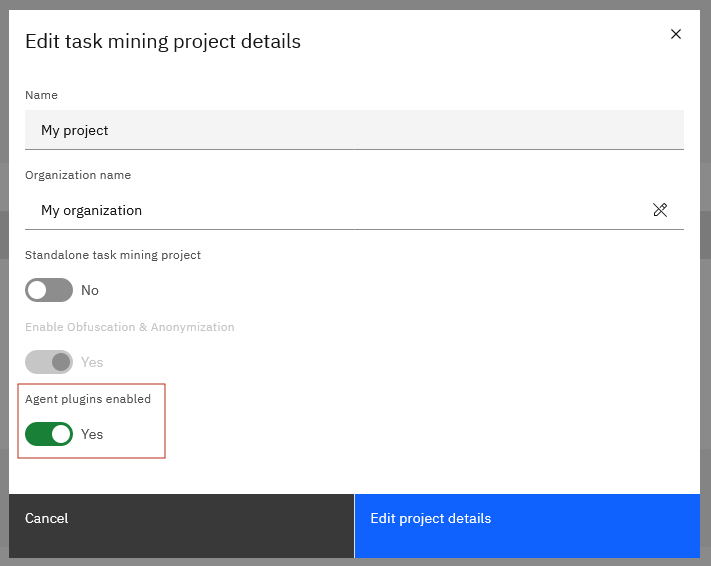Close the Edit task mining project dialog
The width and height of the screenshot is (711, 566).
(x=676, y=34)
